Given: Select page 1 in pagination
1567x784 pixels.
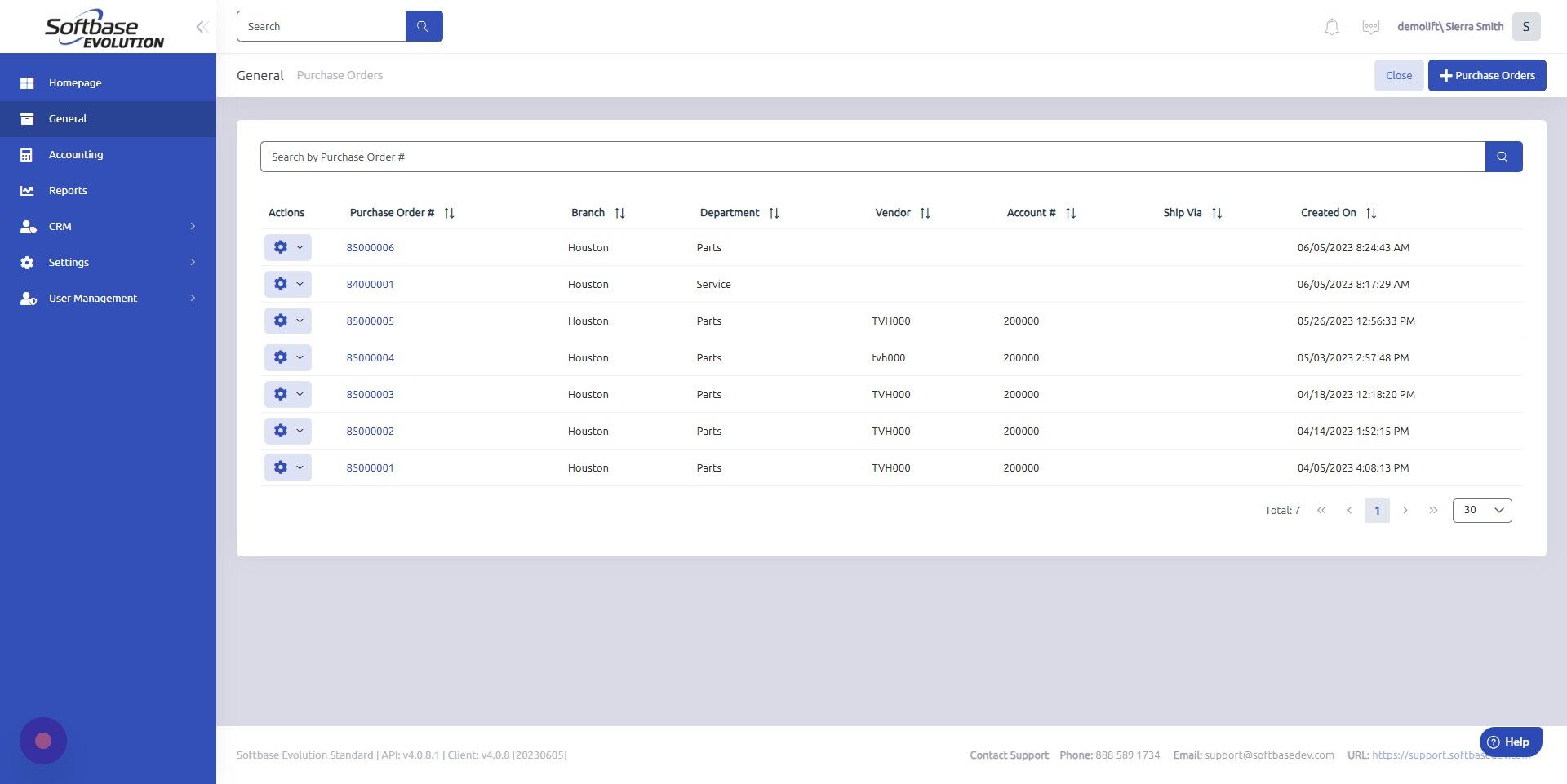Looking at the screenshot, I should pyautogui.click(x=1377, y=511).
